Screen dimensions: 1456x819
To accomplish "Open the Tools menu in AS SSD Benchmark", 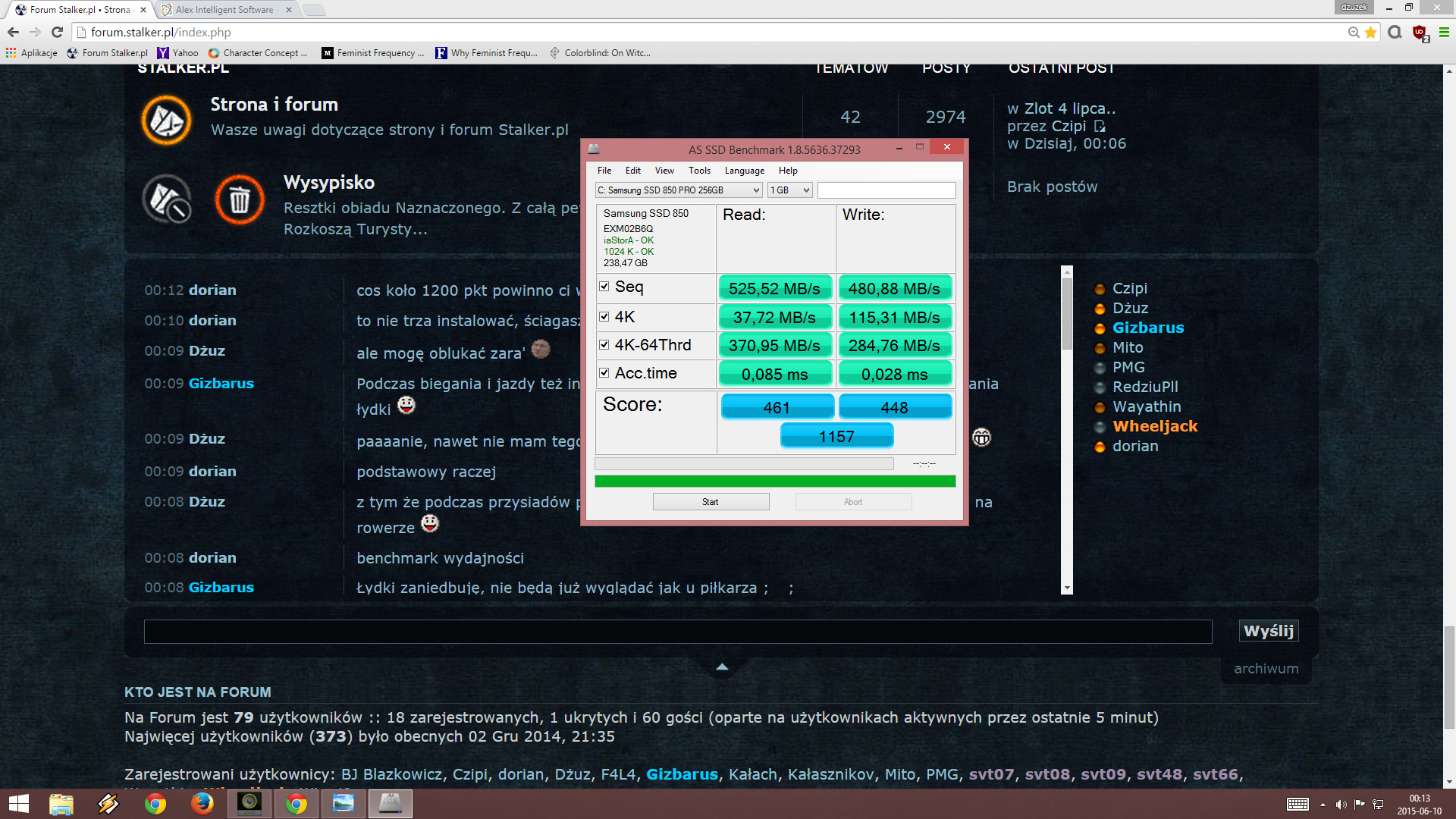I will tap(699, 171).
